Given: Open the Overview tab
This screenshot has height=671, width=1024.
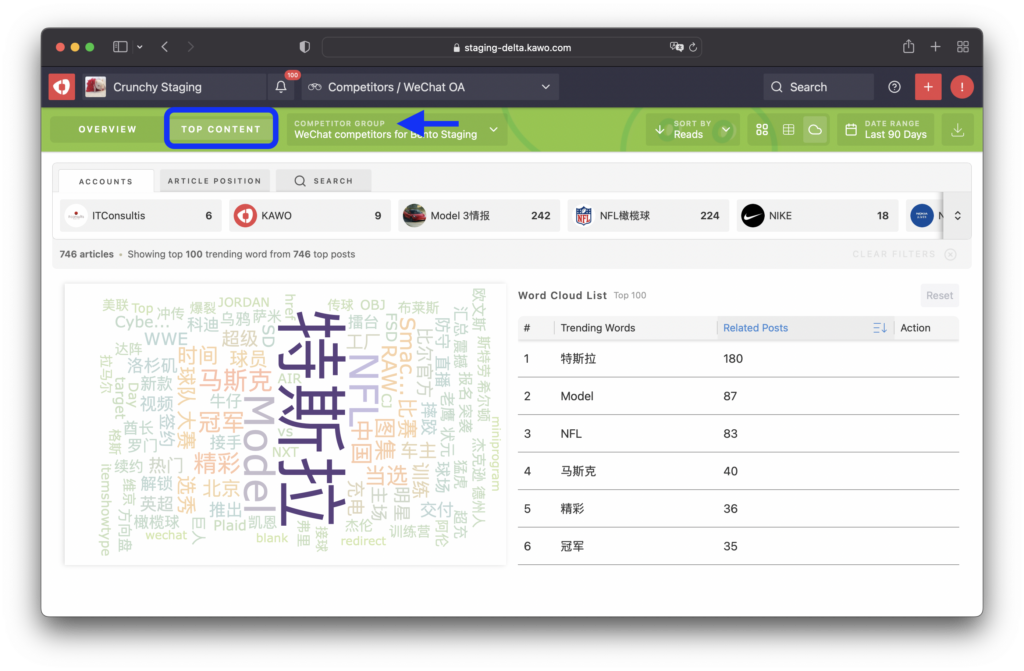Looking at the screenshot, I should [x=108, y=129].
